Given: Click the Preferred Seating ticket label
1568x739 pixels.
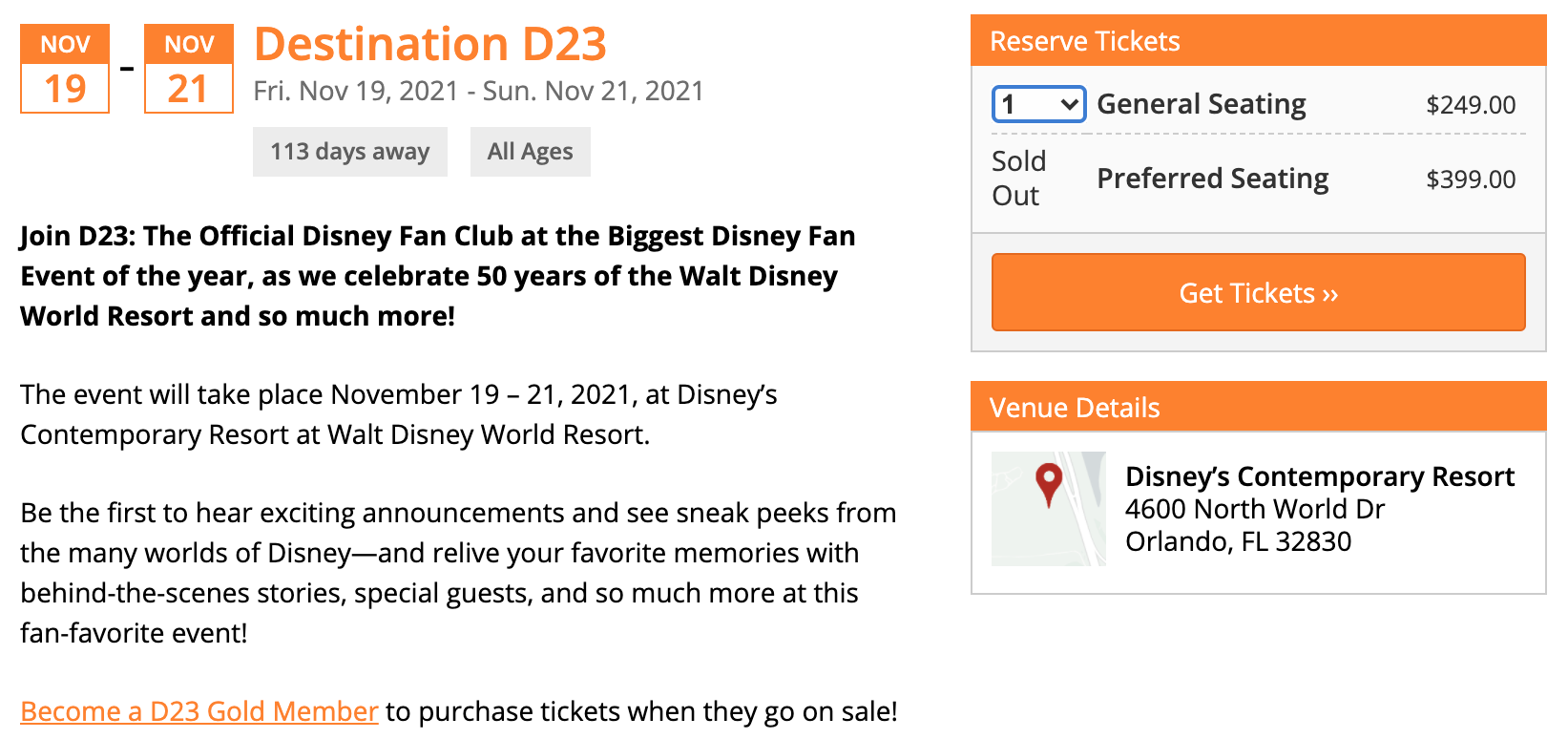Looking at the screenshot, I should tap(1213, 179).
